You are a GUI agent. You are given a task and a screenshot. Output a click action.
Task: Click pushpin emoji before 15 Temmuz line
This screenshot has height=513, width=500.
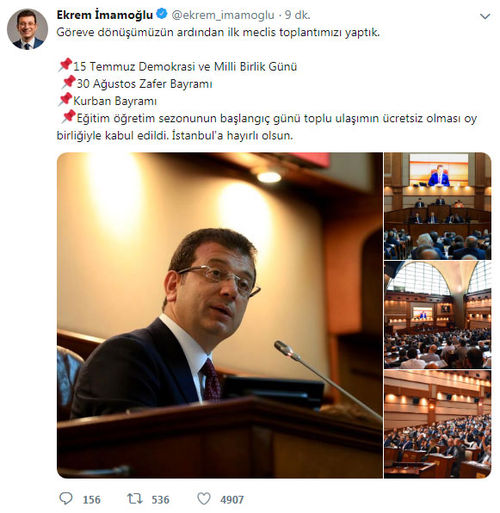pos(65,65)
